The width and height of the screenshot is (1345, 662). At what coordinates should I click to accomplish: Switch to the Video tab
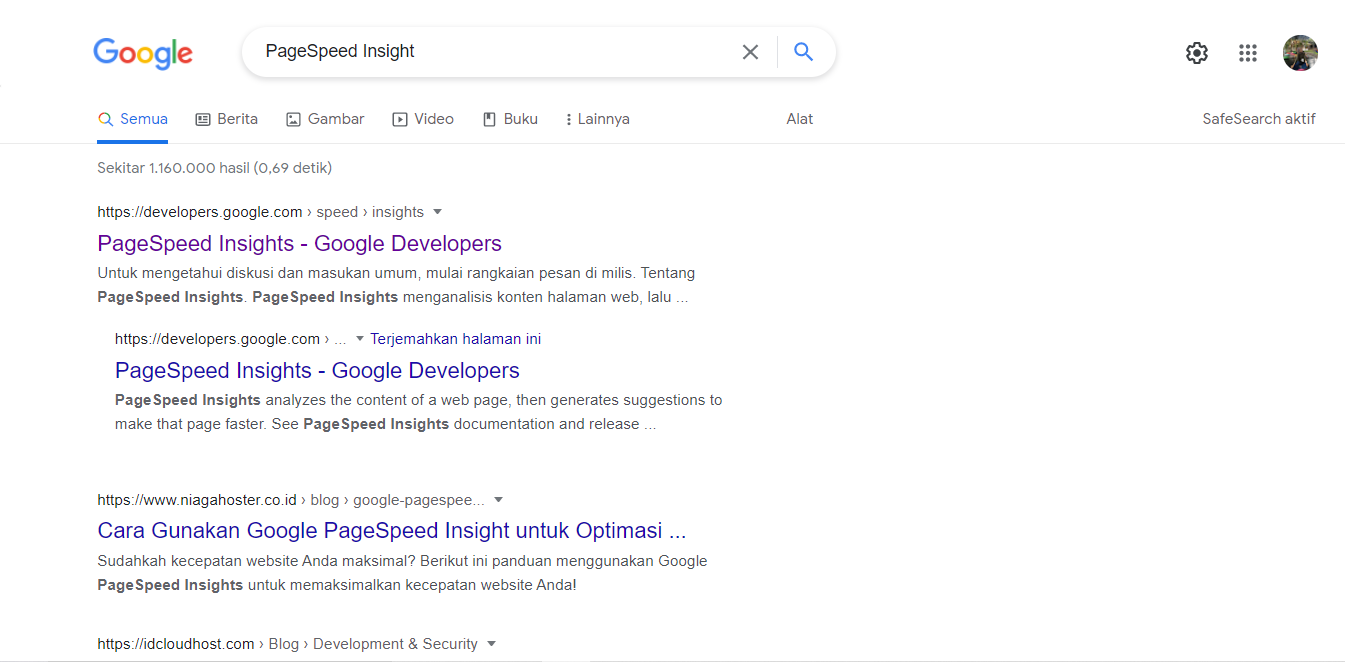coord(423,119)
